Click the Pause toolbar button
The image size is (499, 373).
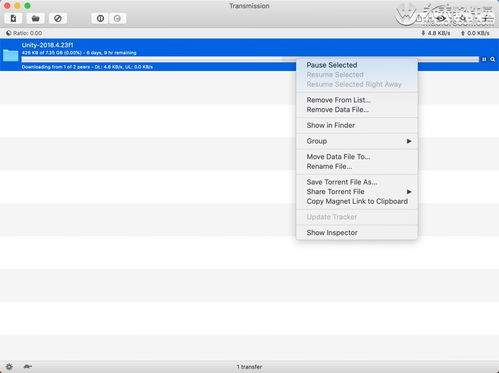(x=100, y=18)
